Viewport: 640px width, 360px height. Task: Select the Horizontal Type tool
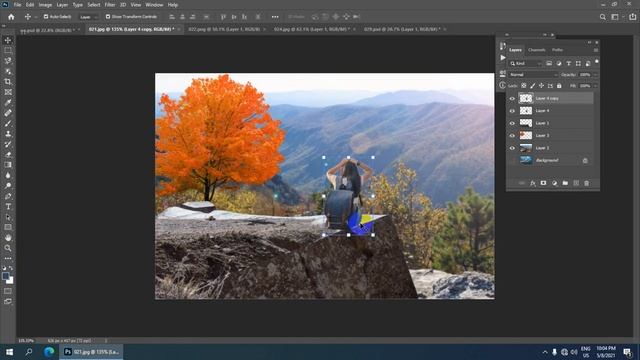[8, 207]
